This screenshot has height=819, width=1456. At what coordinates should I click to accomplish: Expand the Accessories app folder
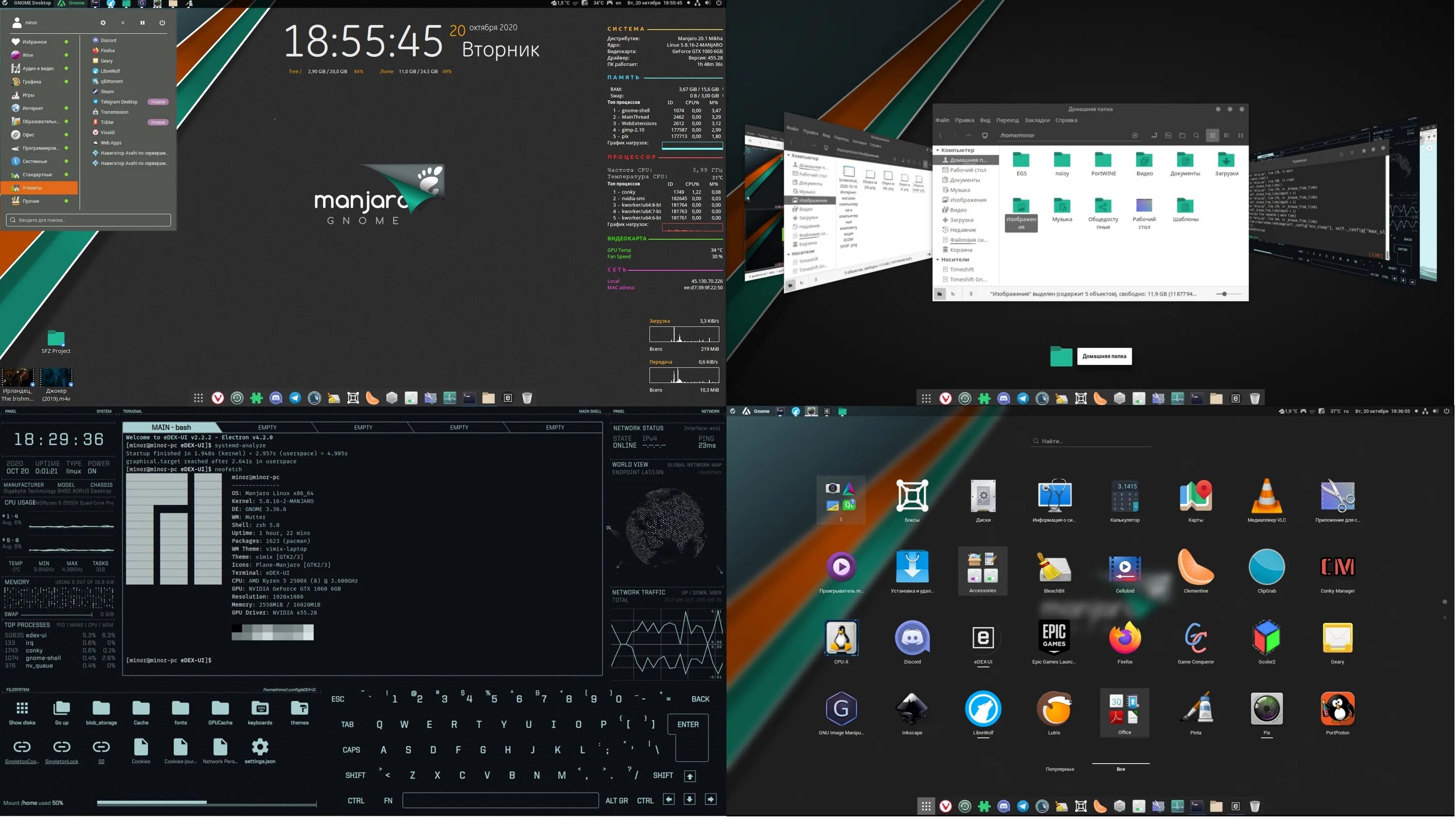pos(982,568)
